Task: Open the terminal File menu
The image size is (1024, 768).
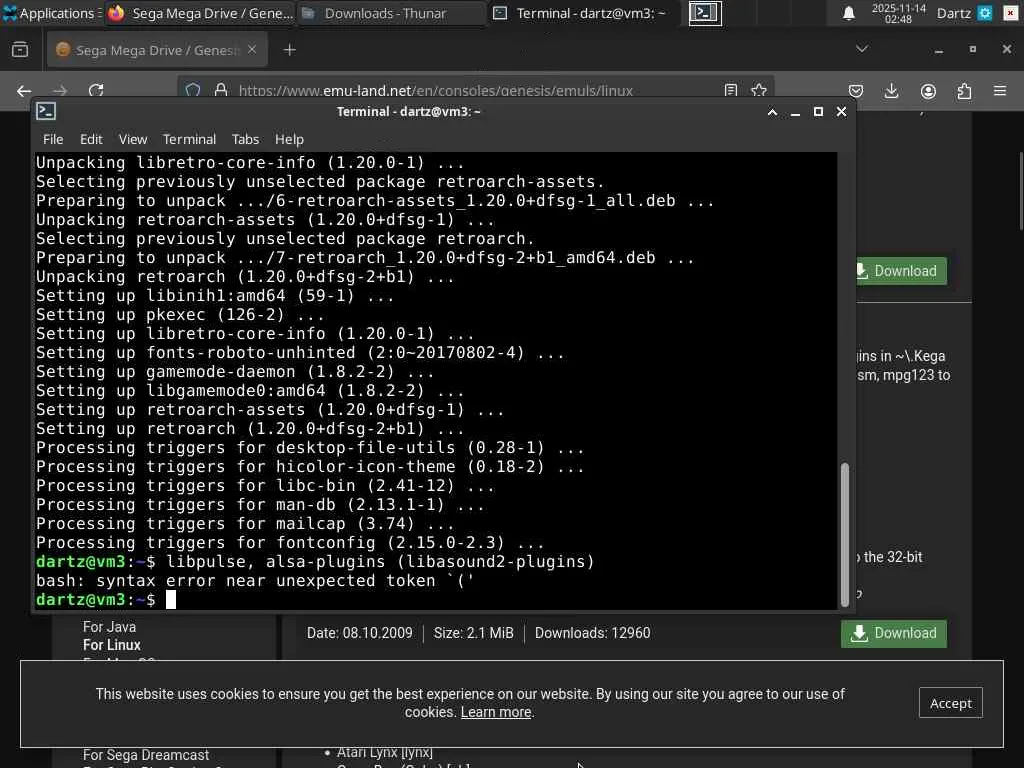Action: pyautogui.click(x=53, y=139)
